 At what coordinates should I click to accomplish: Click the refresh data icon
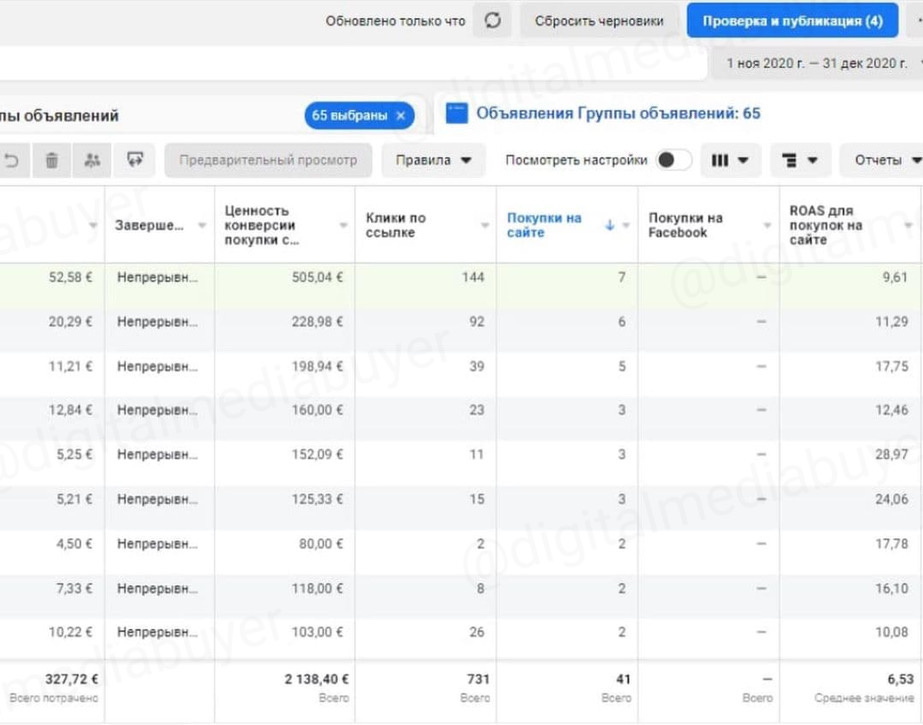click(492, 21)
